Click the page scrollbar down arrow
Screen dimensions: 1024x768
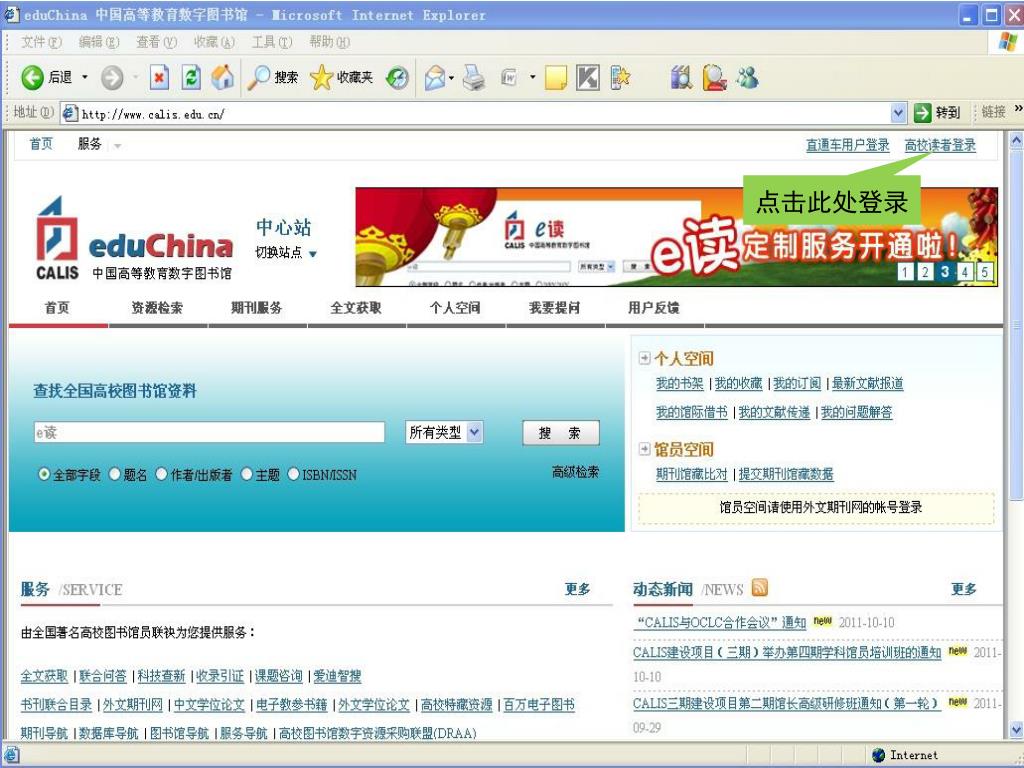1016,729
